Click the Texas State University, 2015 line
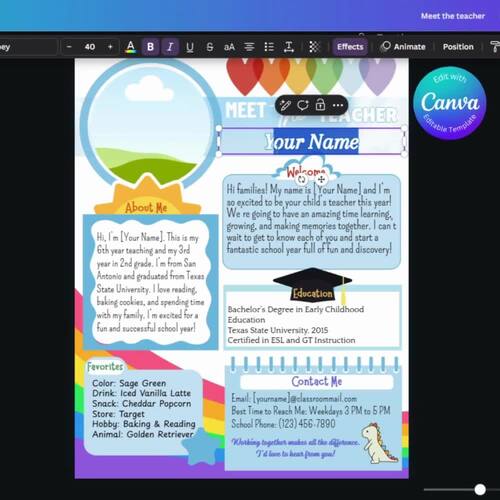This screenshot has width=500, height=500. (x=278, y=330)
